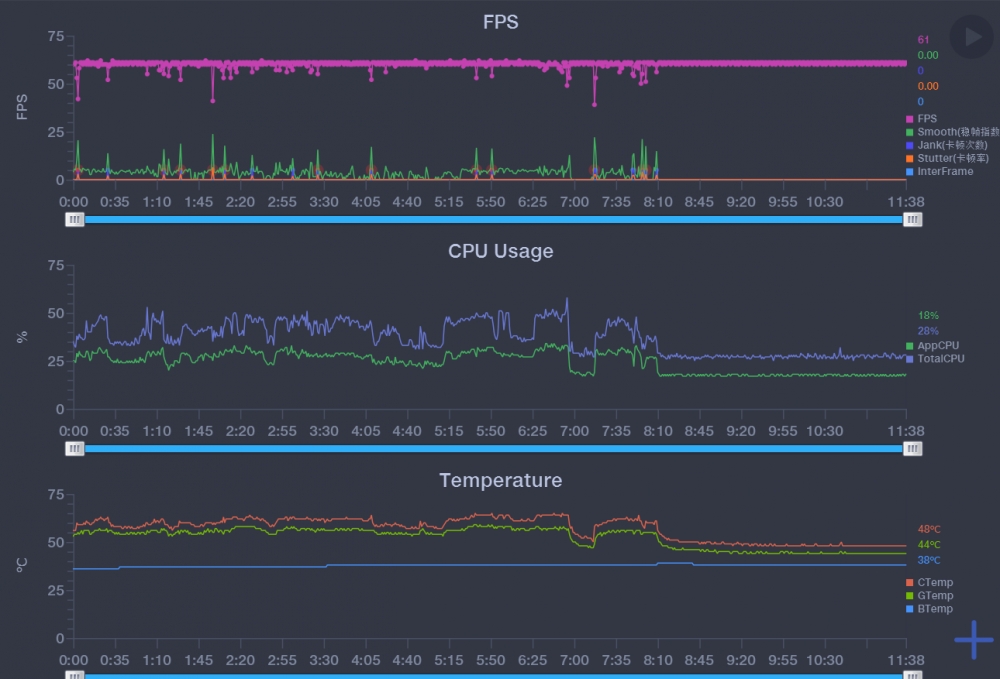
Task: Toggle the FPS legend series
Action: coord(922,119)
